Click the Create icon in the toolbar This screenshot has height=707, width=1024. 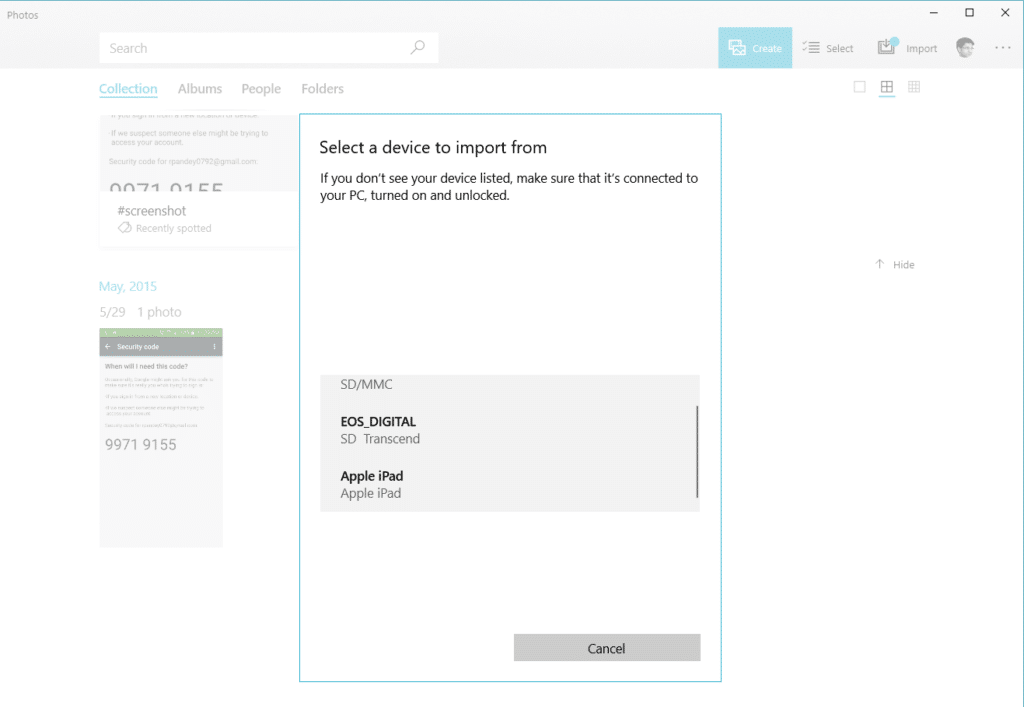737,48
